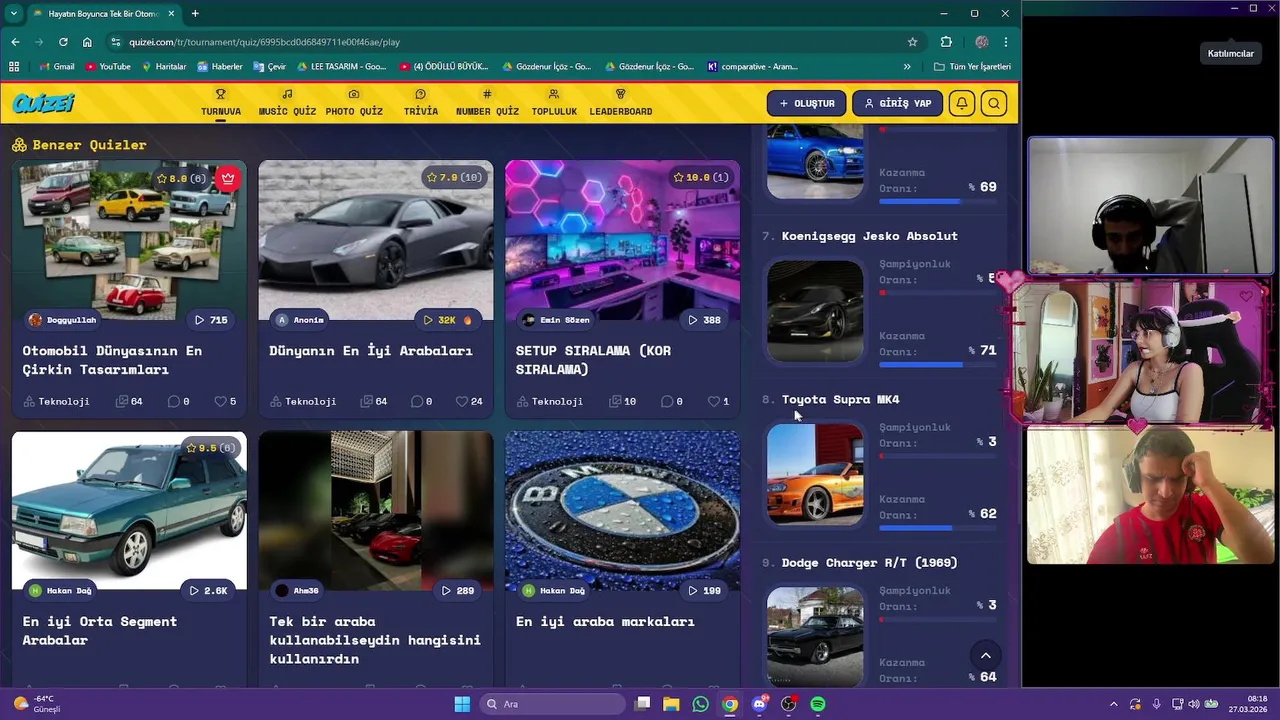Open 'En iyi Orta Segment Arabalar' title

click(100, 630)
